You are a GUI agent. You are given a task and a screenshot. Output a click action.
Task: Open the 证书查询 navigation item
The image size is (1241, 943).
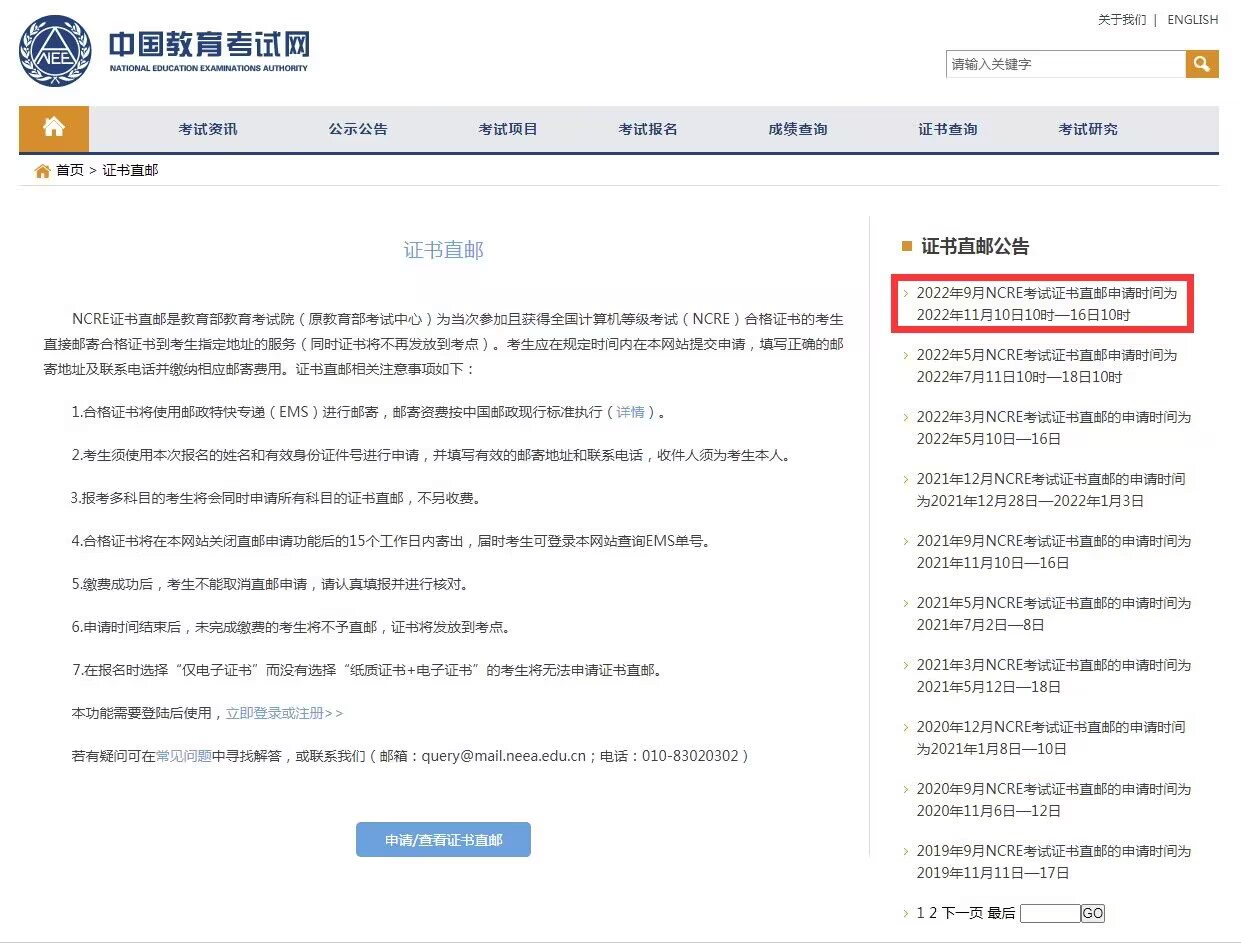[948, 129]
